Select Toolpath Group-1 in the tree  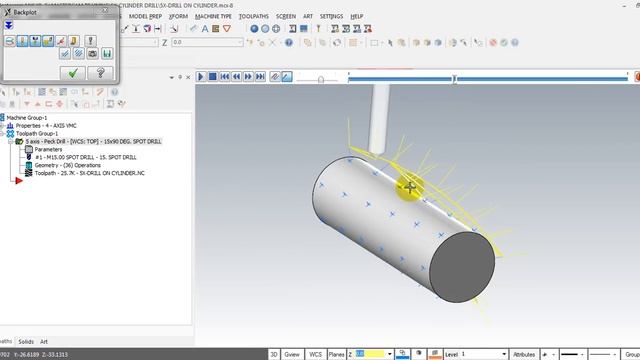click(37, 133)
